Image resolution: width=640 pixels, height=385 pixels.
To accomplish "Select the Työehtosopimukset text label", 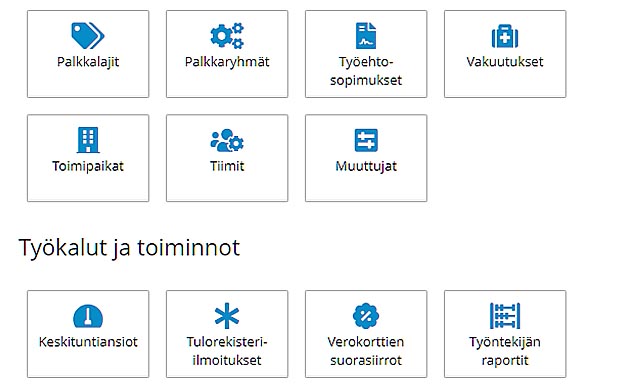I will tap(366, 71).
